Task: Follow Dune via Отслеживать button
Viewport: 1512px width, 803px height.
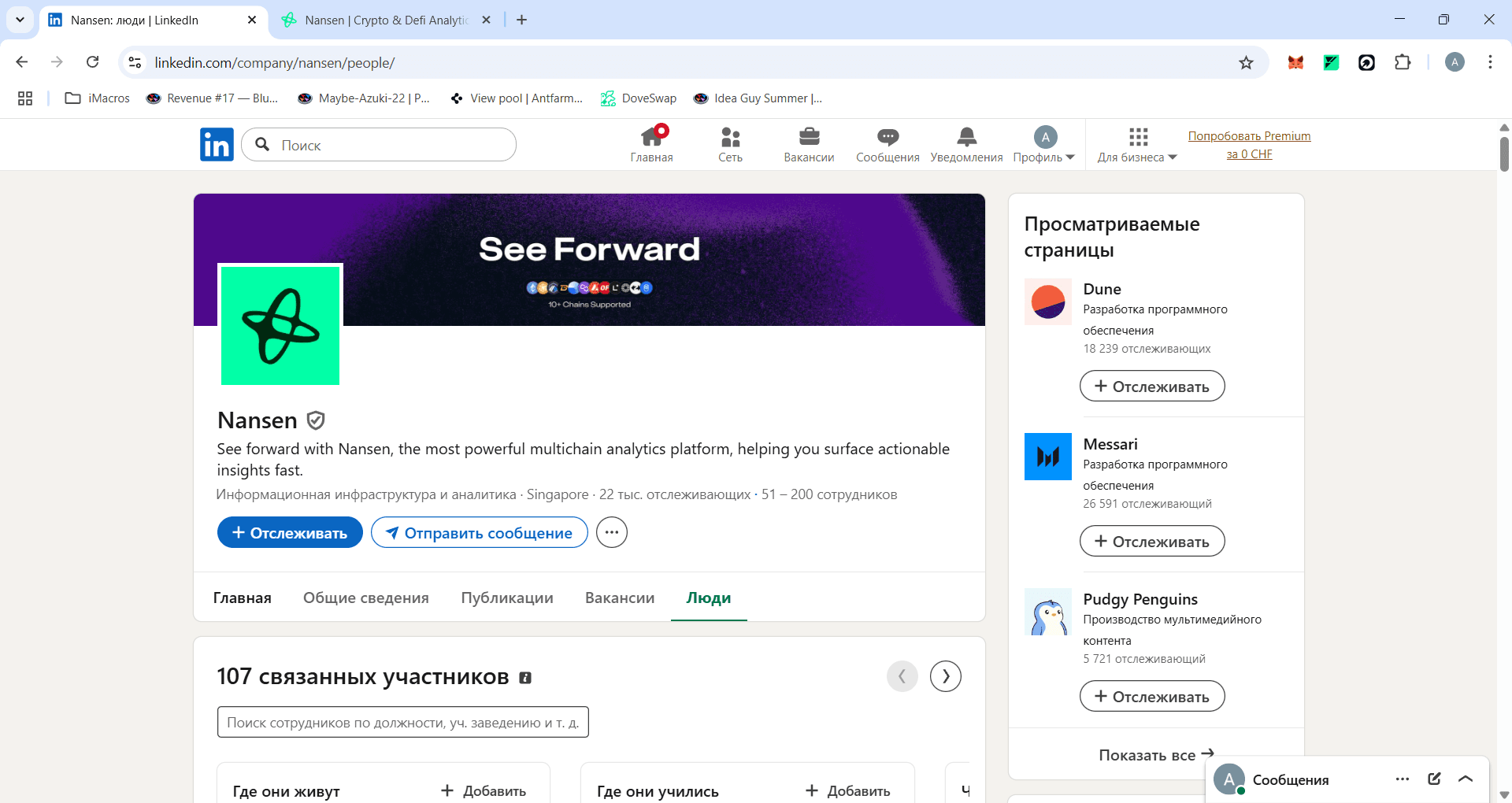Action: tap(1152, 387)
